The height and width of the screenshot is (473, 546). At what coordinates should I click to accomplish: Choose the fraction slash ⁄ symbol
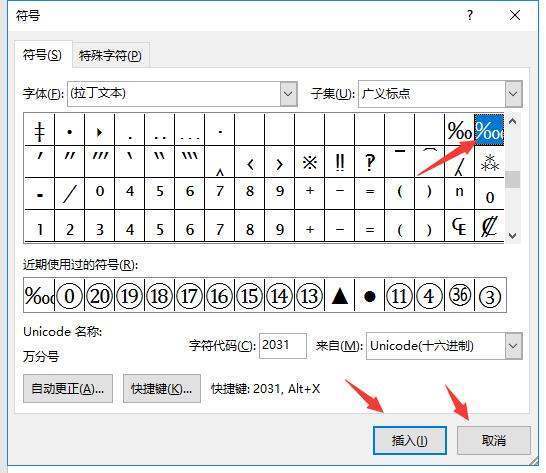(x=70, y=194)
